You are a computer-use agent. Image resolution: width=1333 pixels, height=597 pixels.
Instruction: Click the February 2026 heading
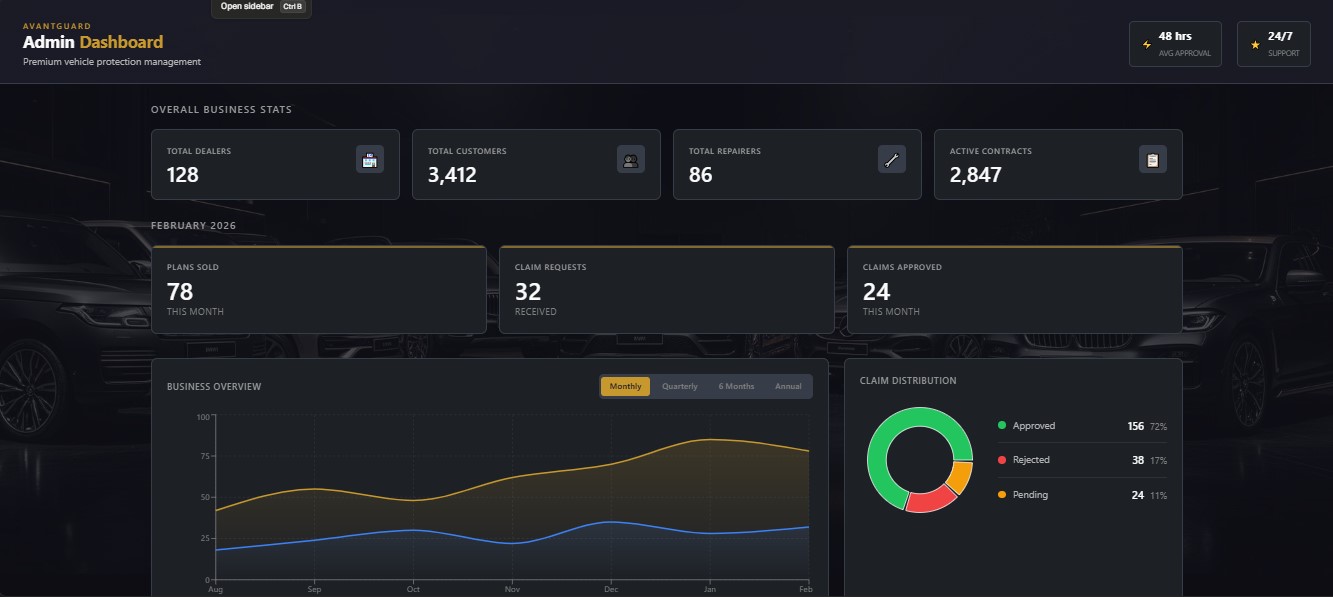tap(194, 226)
